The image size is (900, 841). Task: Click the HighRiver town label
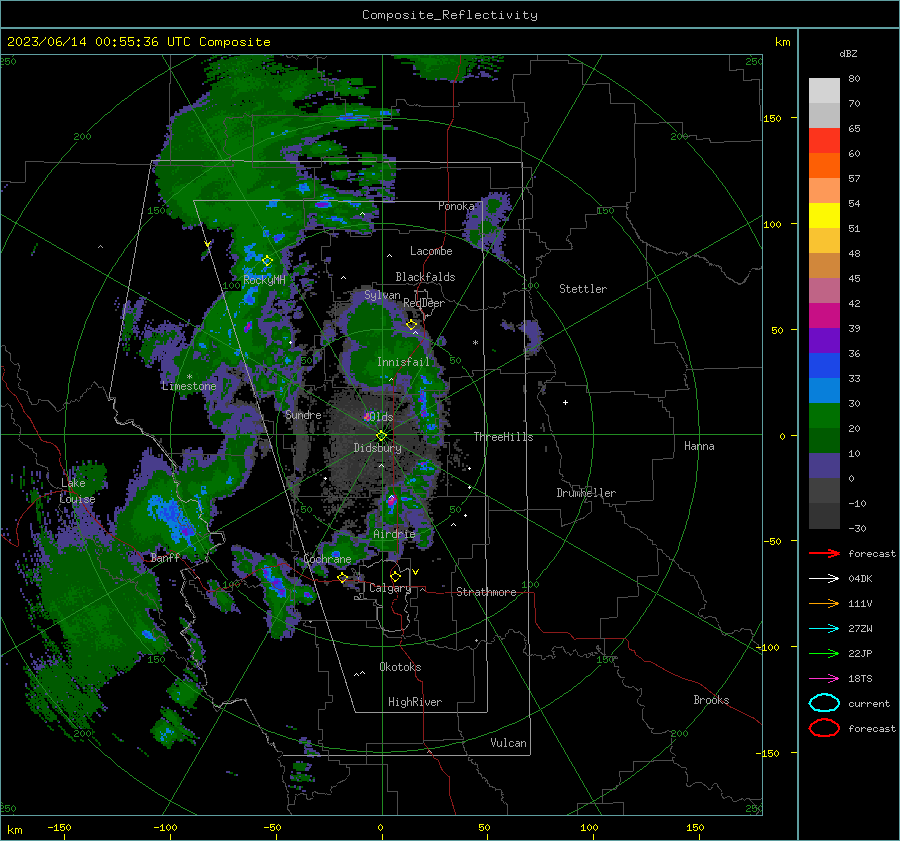(415, 702)
